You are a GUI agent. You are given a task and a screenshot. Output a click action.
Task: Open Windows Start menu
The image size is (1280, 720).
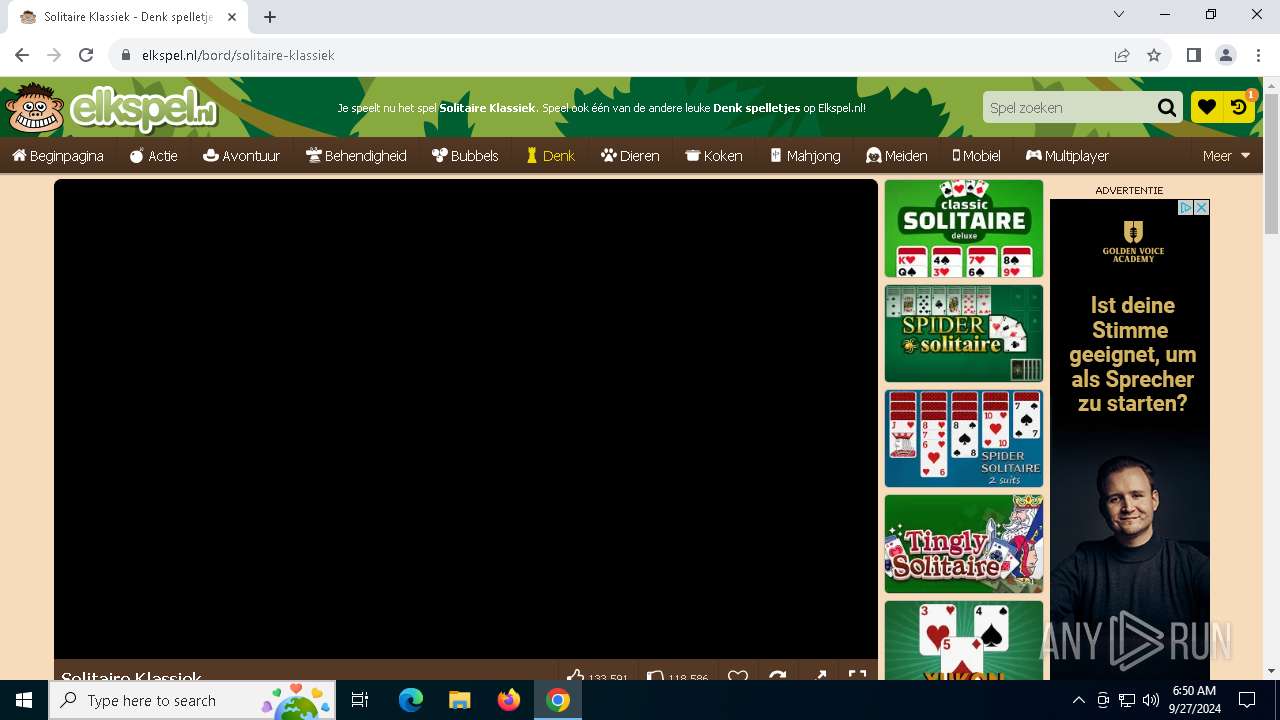point(24,700)
